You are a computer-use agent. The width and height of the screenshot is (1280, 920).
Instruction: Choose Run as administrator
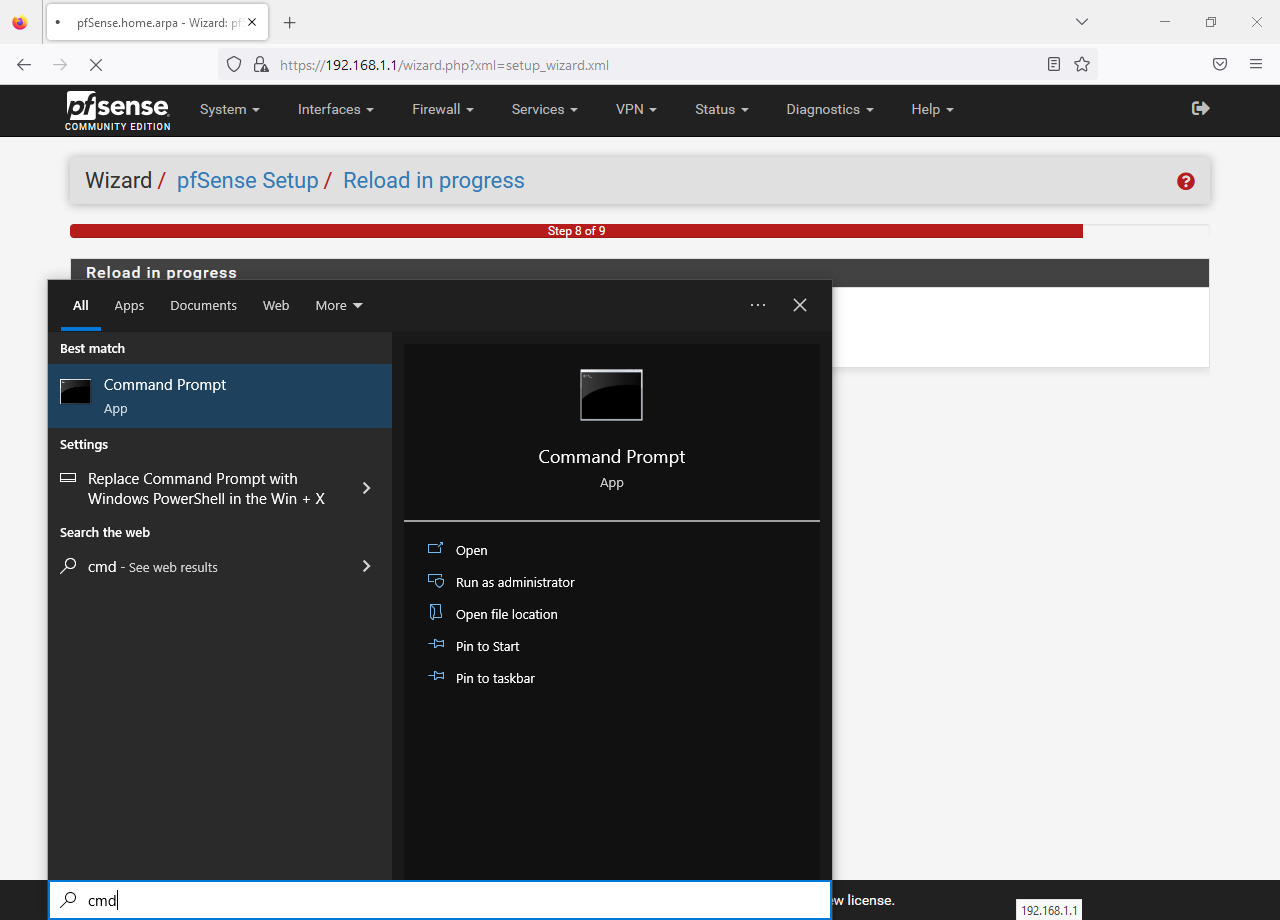tap(515, 583)
